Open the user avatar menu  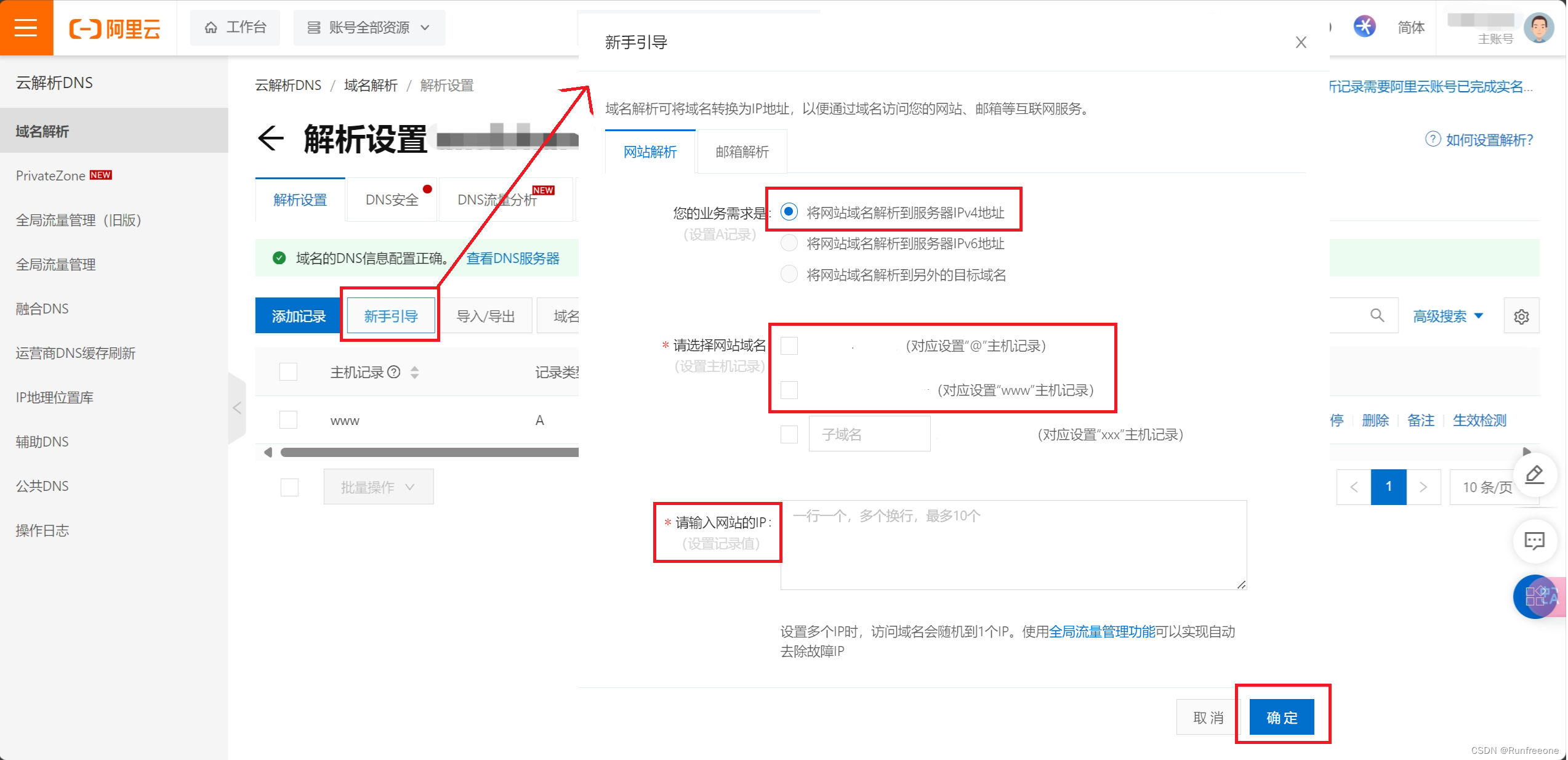(x=1538, y=28)
